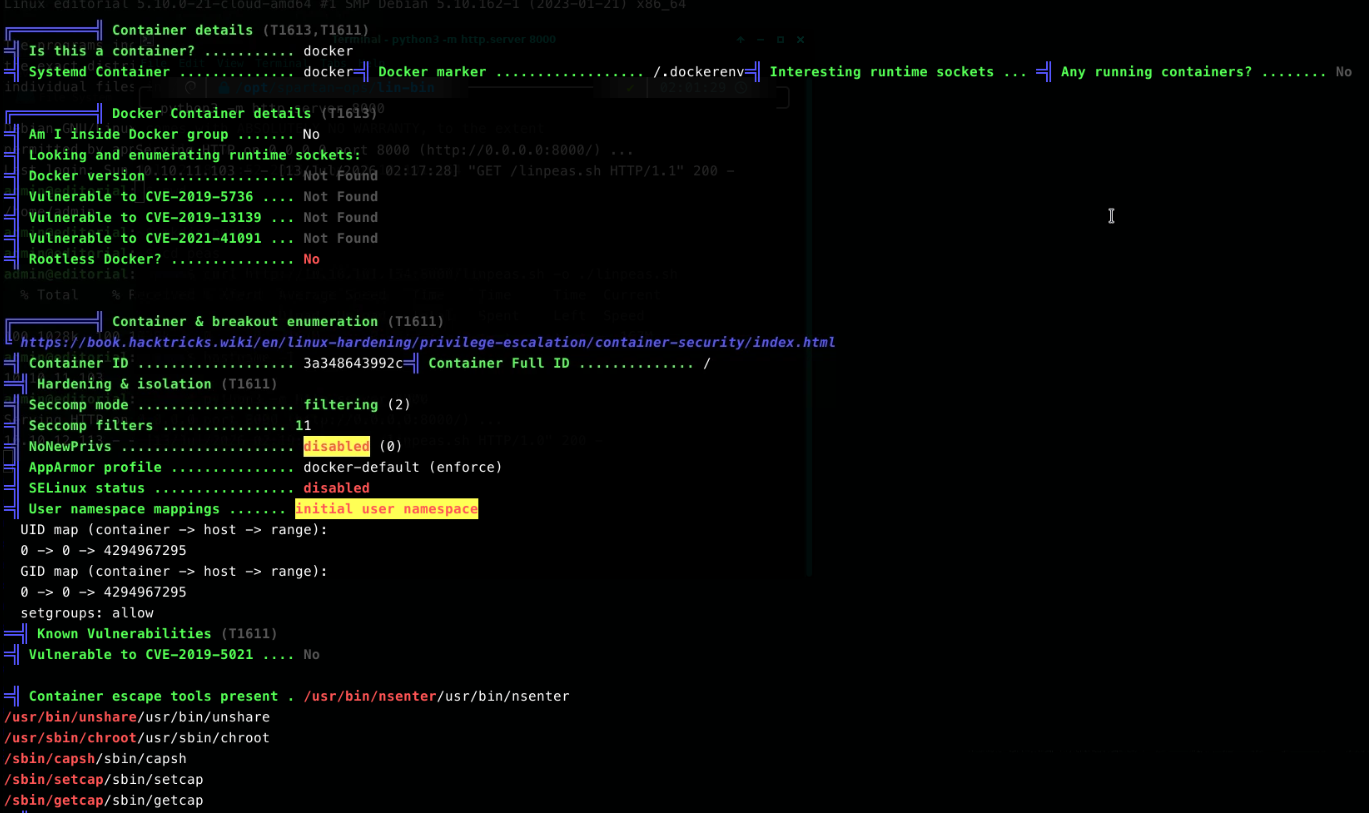Select the red '/sbin/setcap' path
Image resolution: width=1369 pixels, height=813 pixels.
tap(53, 780)
